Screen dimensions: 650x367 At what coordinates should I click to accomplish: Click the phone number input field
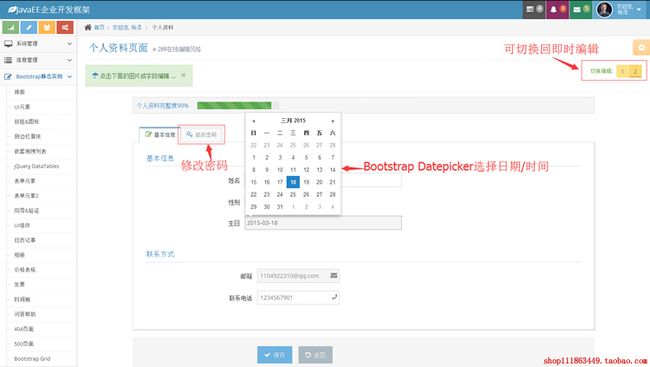[x=298, y=297]
